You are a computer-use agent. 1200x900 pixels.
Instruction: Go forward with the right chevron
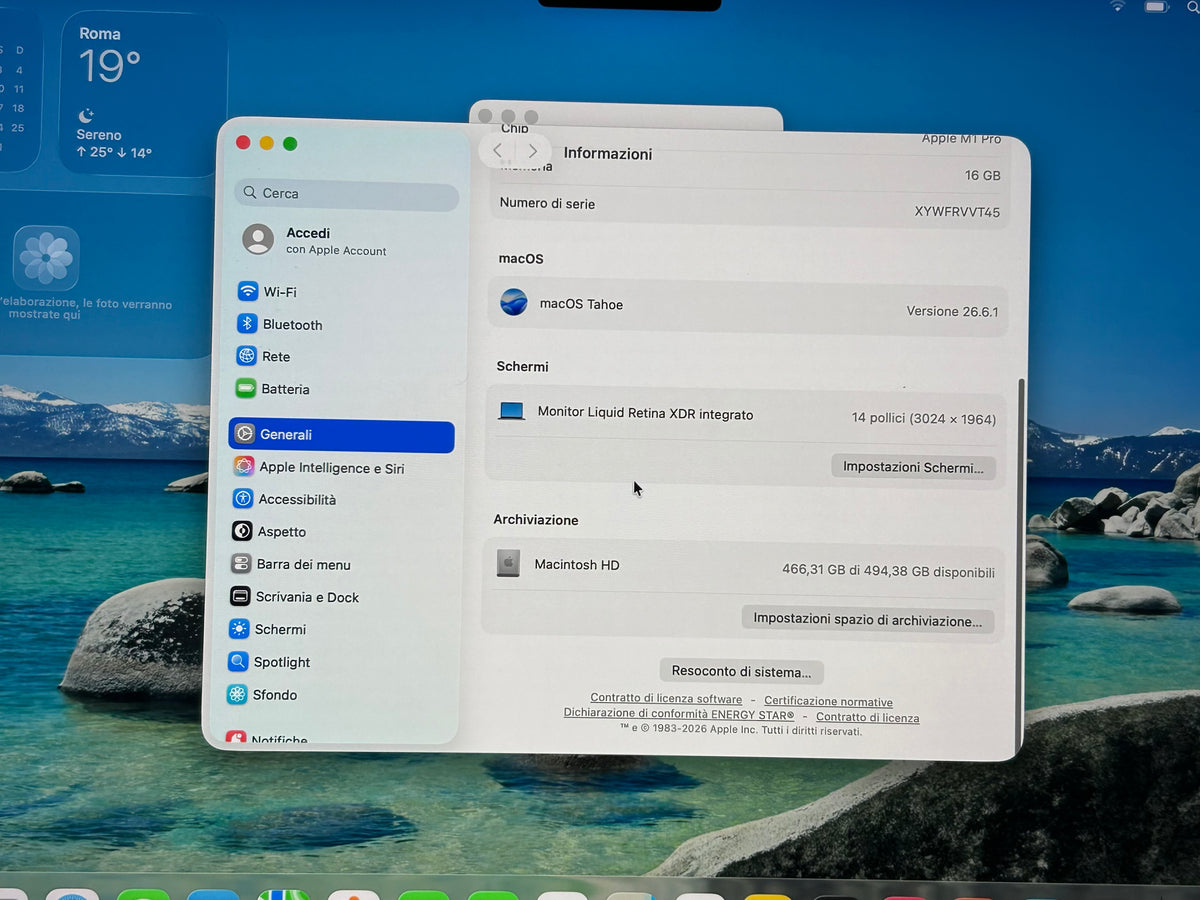click(533, 151)
